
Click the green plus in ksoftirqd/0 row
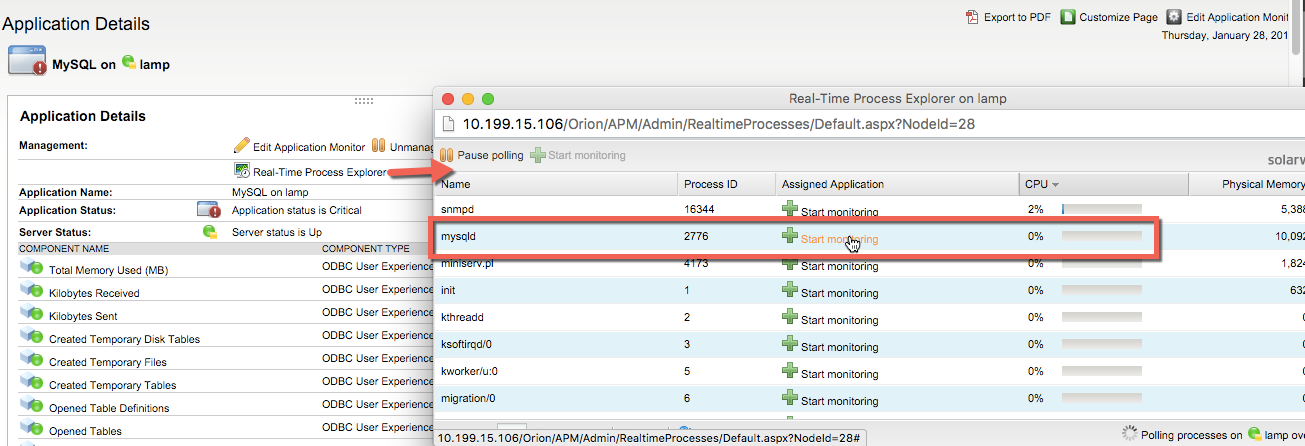[789, 344]
